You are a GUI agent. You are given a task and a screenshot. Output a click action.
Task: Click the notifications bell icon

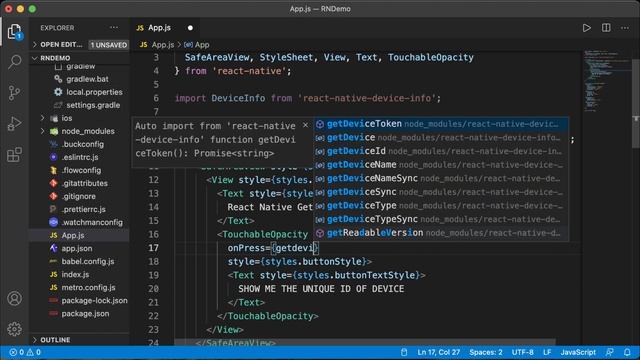[627, 352]
